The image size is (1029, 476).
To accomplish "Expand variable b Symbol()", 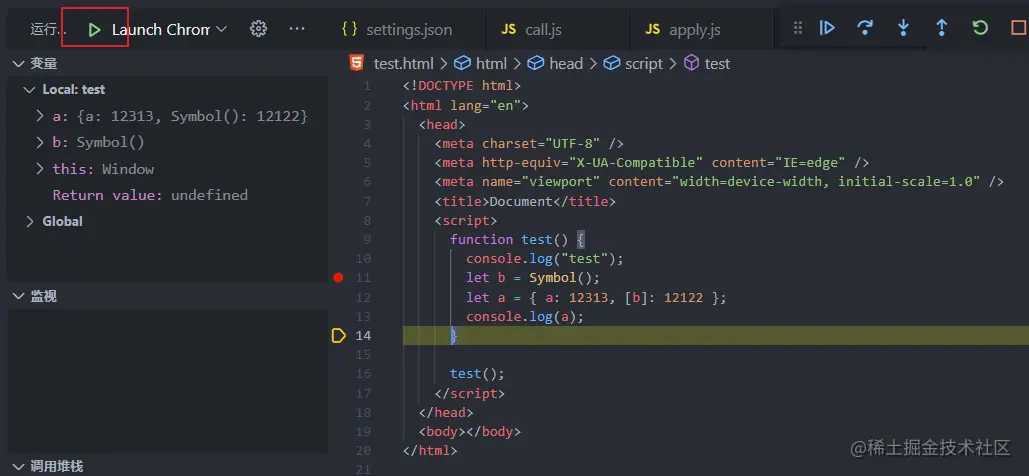I will click(x=41, y=142).
